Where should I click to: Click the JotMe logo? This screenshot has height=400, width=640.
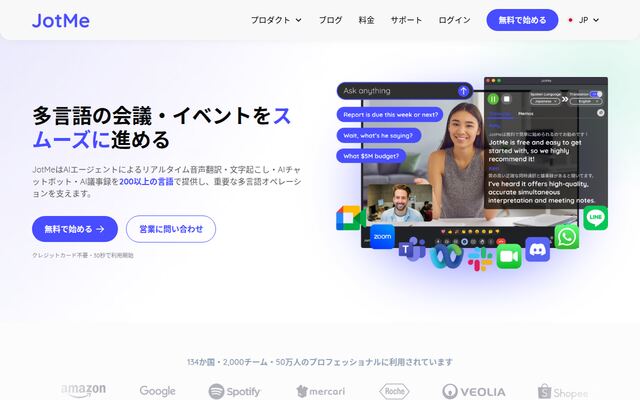pyautogui.click(x=61, y=20)
